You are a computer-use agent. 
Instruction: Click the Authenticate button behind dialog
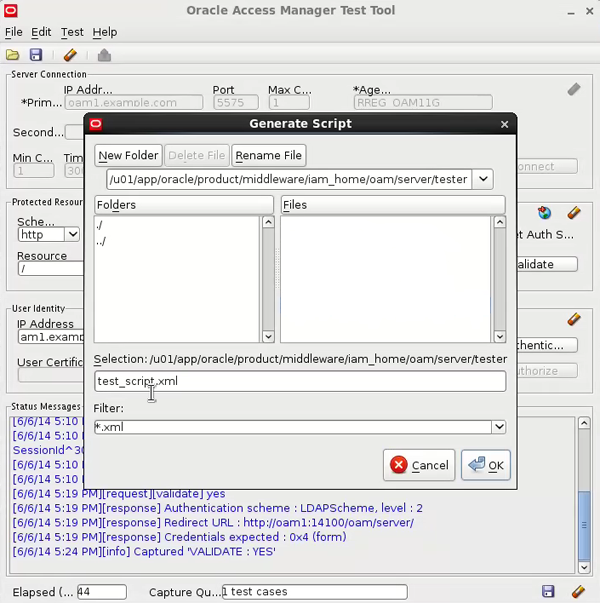(546, 345)
